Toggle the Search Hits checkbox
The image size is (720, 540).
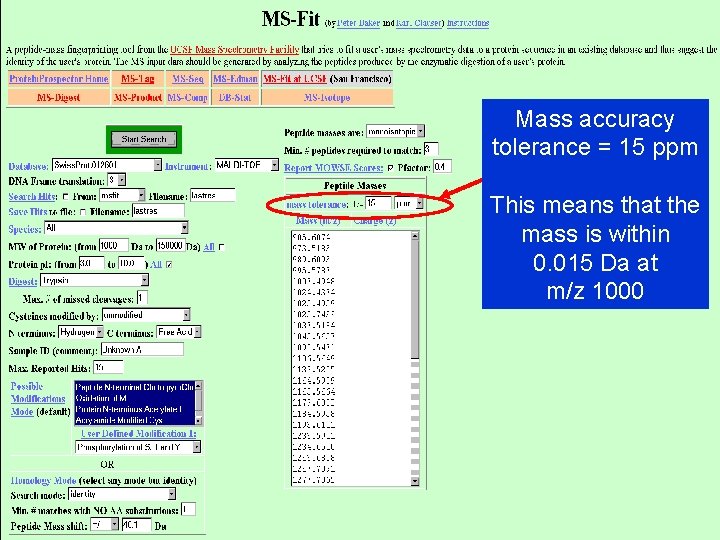tap(65, 197)
